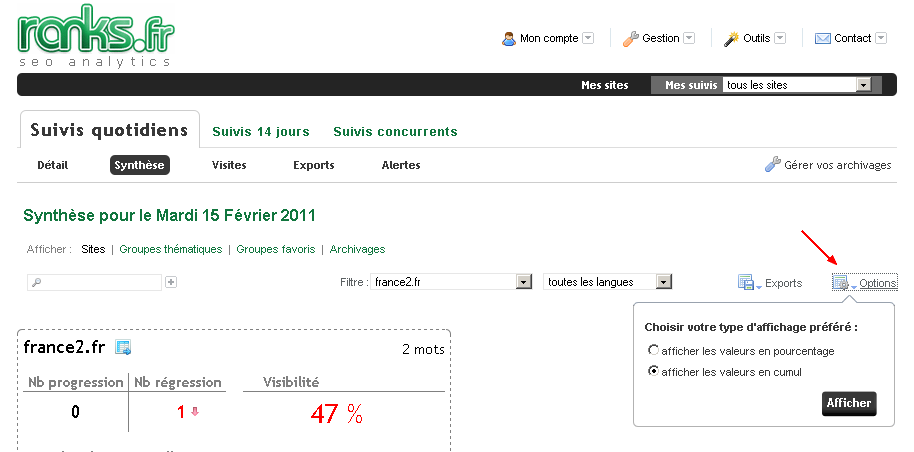The width and height of the screenshot is (914, 452).
Task: Select the Synthèse sub-tab
Action: click(139, 165)
